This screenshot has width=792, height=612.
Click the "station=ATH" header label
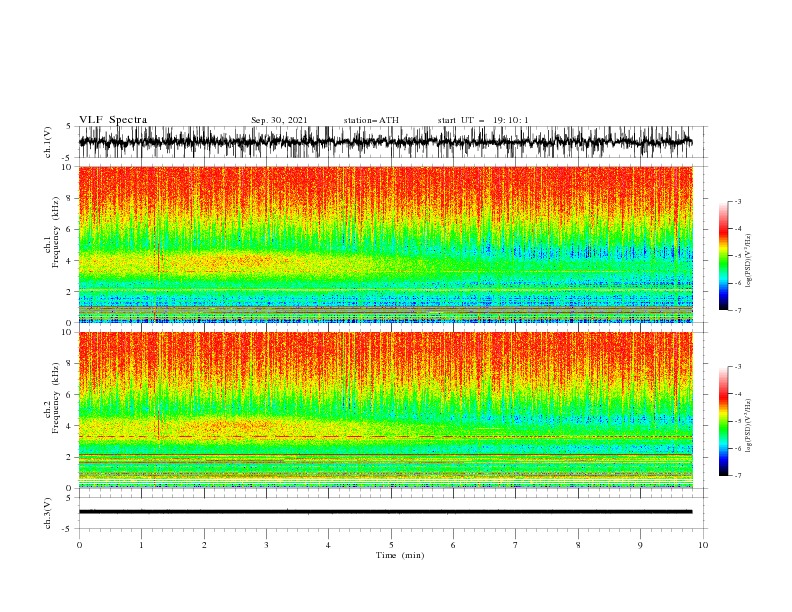[x=371, y=120]
